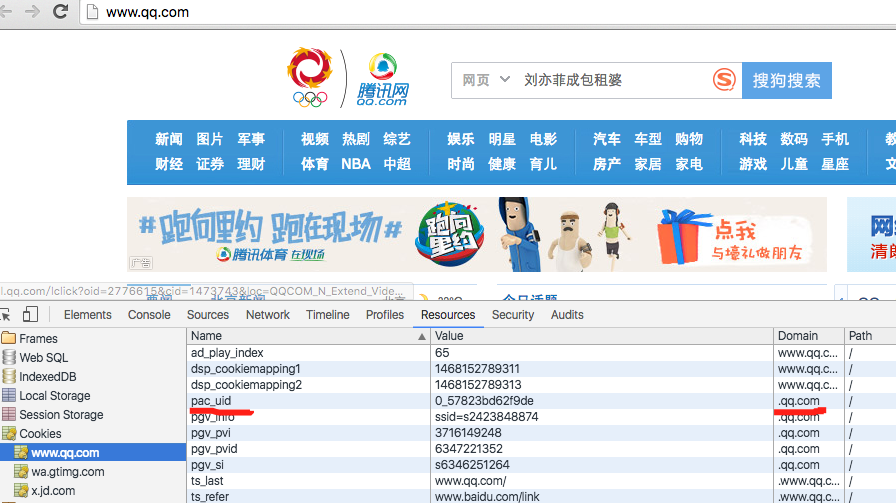This screenshot has height=503, width=896.
Task: Select wa.gtimg.com cookie domain
Action: tap(67, 472)
